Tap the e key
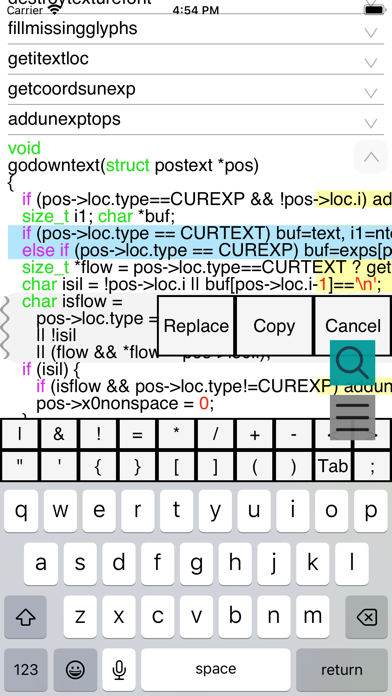 [99, 511]
